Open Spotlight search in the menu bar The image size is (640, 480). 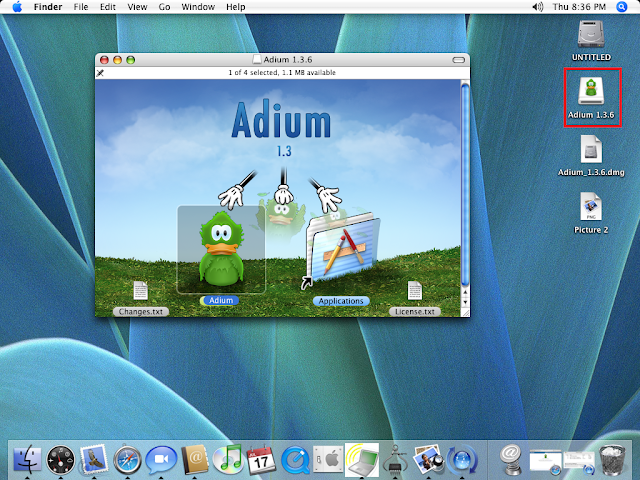point(622,7)
